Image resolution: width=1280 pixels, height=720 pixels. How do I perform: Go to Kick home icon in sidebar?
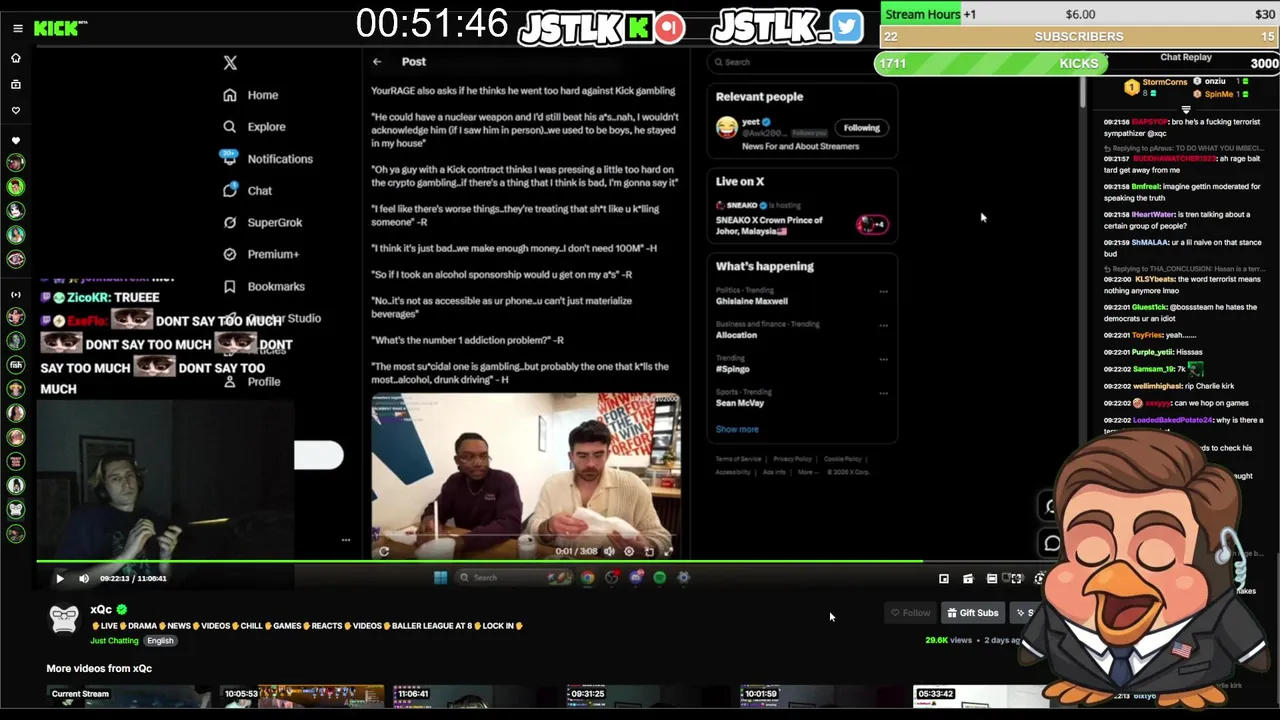click(x=16, y=58)
